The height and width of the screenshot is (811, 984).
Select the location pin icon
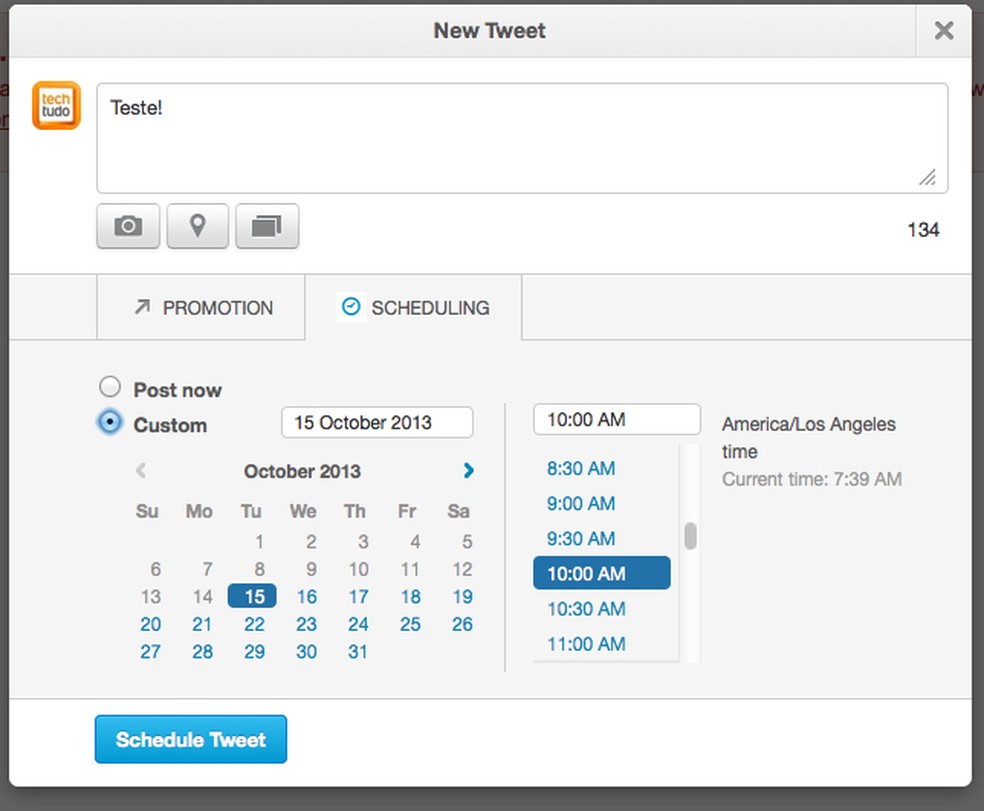coord(197,226)
